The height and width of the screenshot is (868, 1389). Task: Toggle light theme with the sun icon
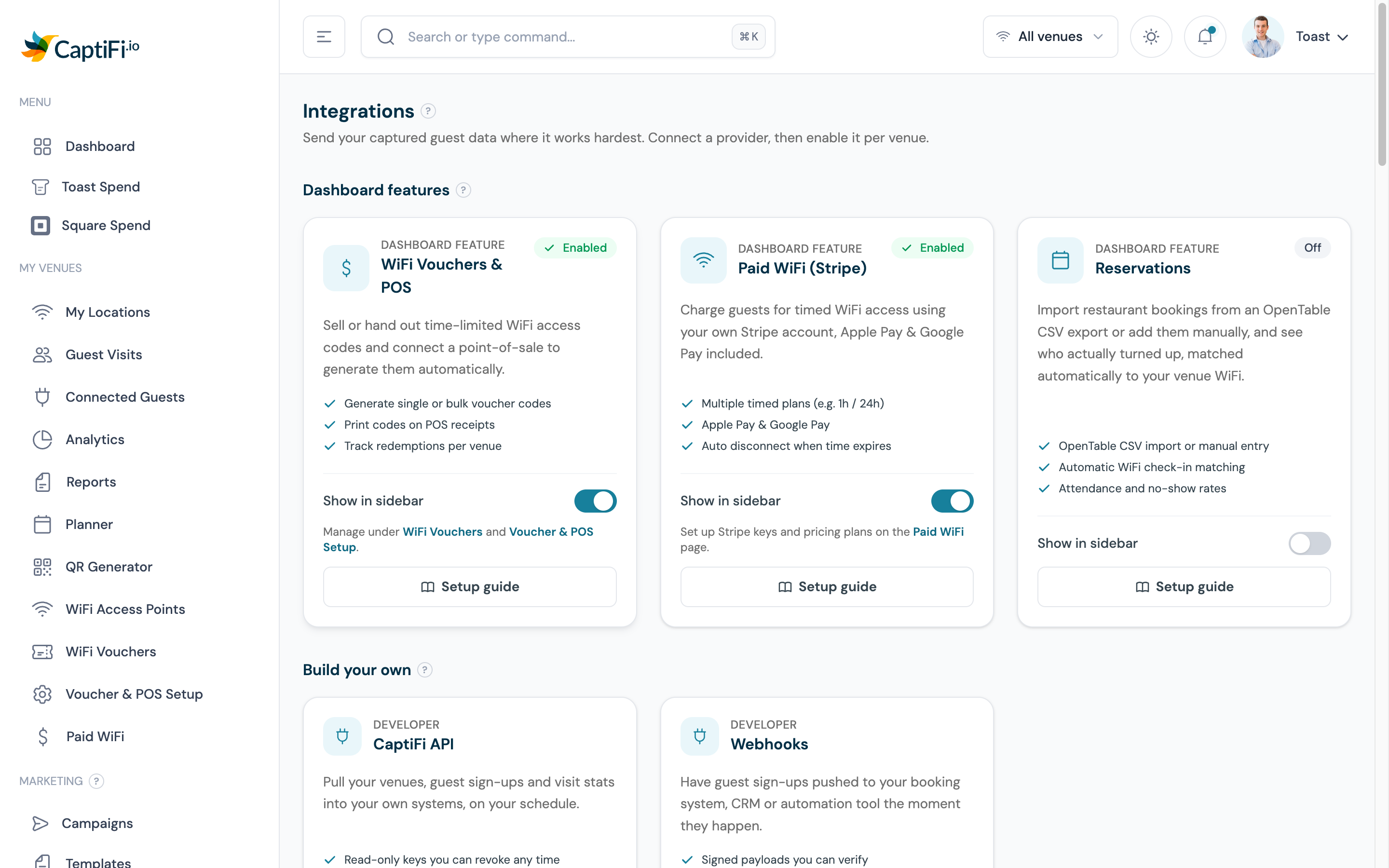1151,37
